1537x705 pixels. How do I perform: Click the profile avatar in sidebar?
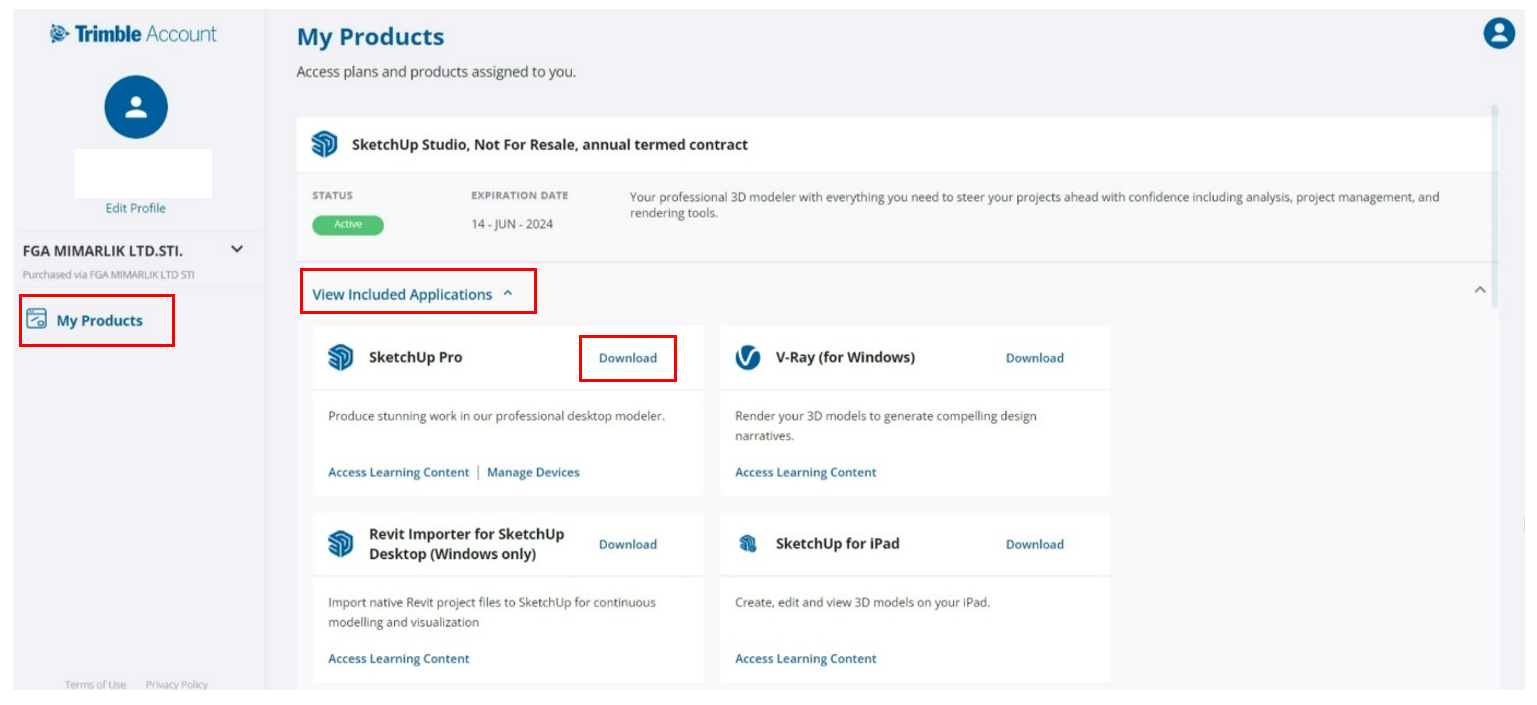point(136,107)
